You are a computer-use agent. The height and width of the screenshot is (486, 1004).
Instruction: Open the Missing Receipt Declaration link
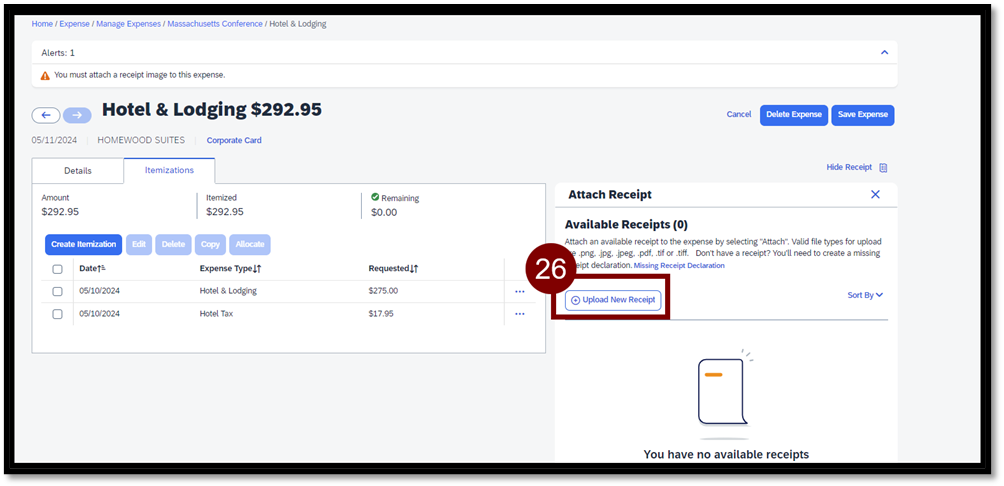click(x=679, y=266)
